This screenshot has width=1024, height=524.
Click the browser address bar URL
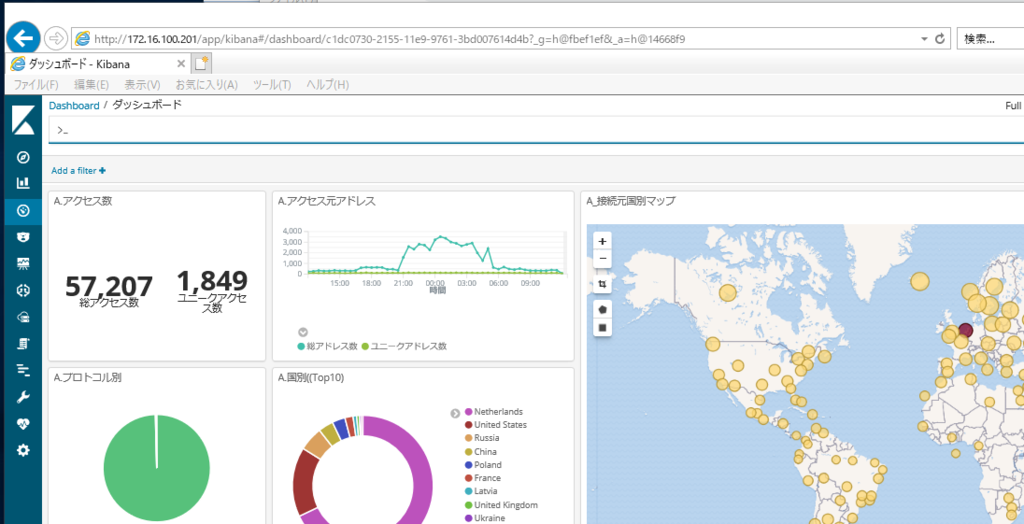(389, 39)
